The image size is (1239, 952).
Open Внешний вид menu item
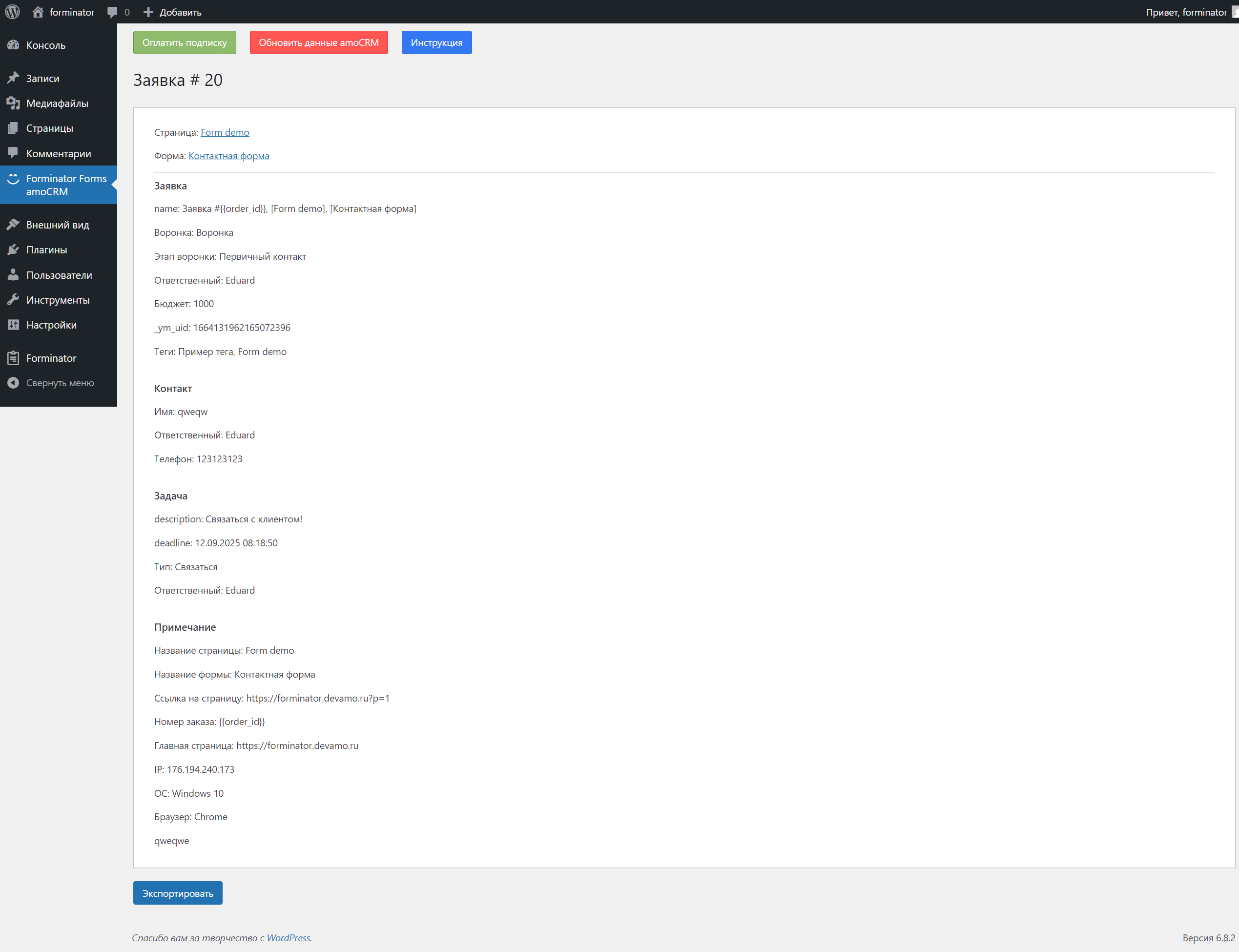59,225
